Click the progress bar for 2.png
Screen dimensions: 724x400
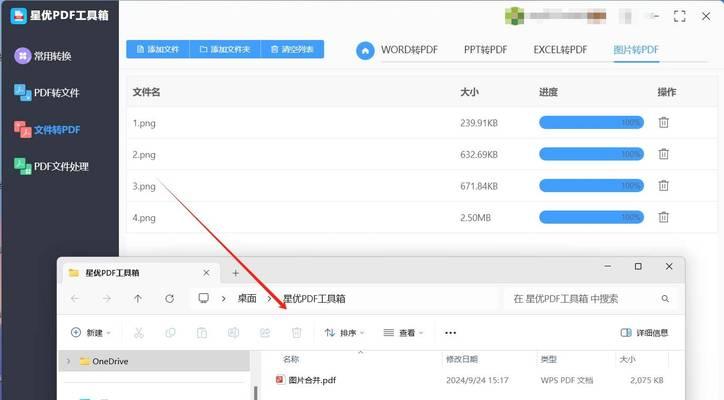(x=591, y=154)
